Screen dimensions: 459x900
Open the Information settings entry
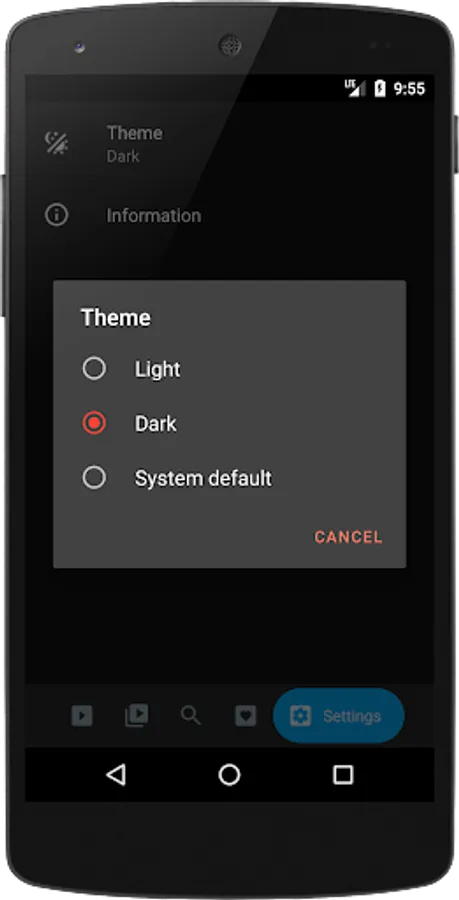tap(230, 216)
